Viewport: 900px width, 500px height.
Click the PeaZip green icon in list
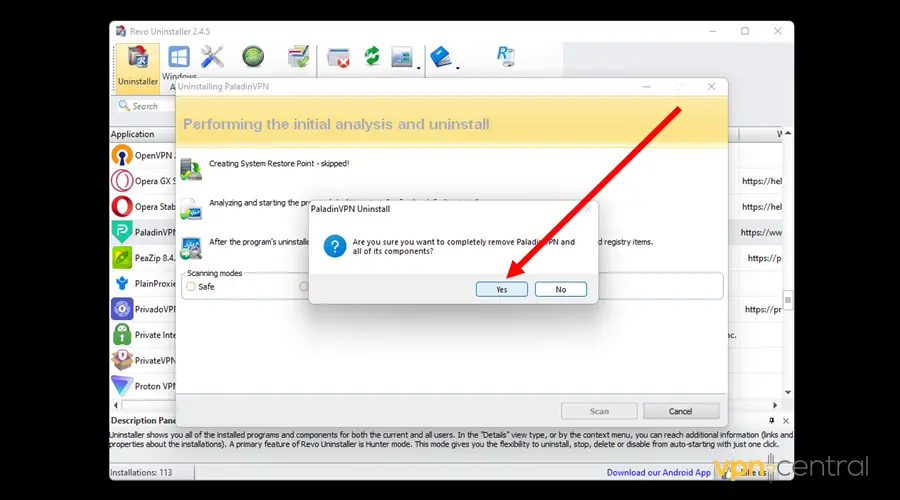click(x=122, y=258)
